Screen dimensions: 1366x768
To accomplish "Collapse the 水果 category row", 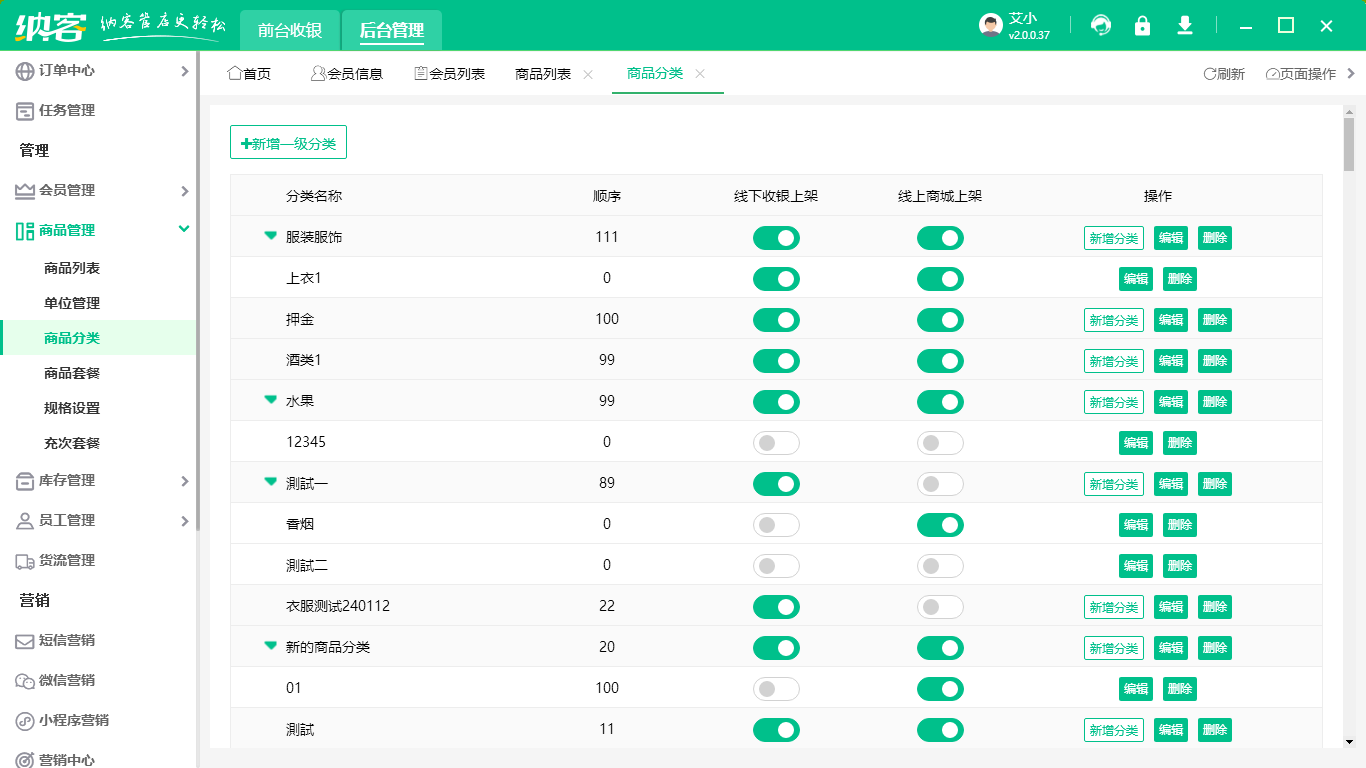I will [270, 400].
